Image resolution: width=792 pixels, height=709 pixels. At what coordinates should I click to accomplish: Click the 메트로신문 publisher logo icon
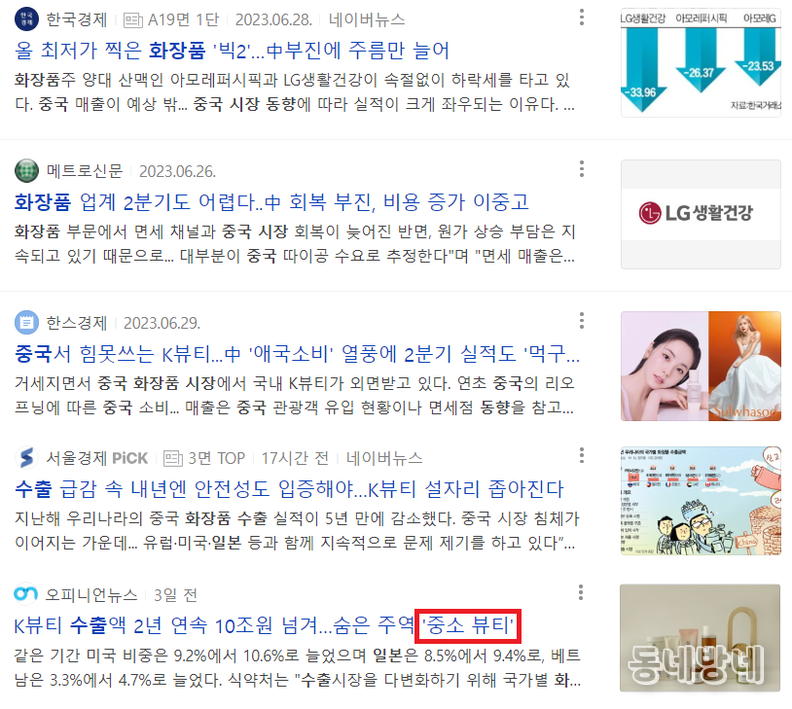coord(27,171)
